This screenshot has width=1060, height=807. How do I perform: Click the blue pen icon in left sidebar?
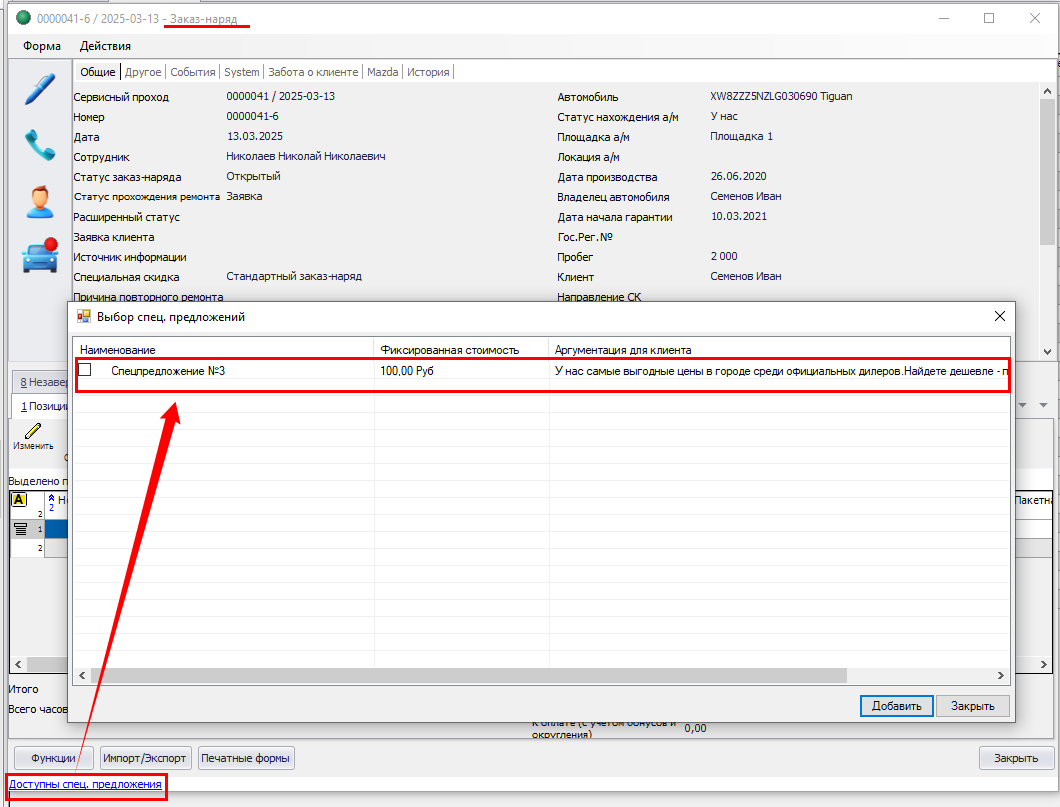39,88
